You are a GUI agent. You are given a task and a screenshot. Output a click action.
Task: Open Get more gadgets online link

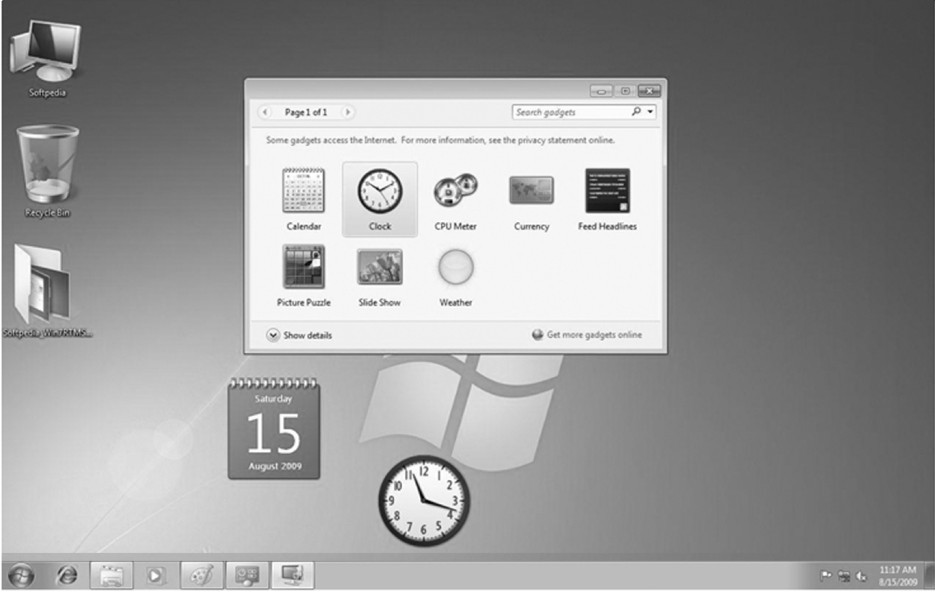pyautogui.click(x=587, y=335)
